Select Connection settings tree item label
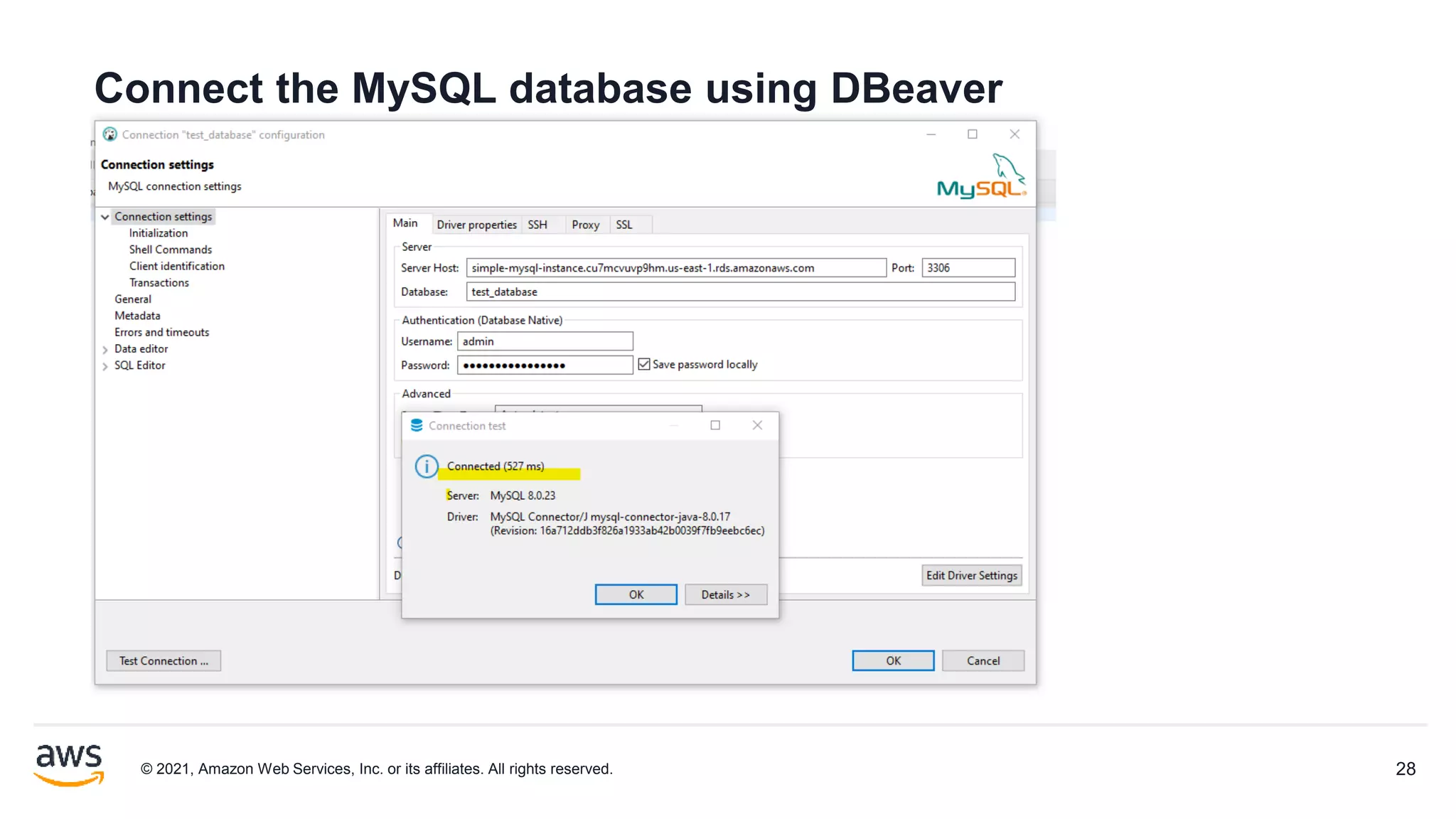The width and height of the screenshot is (1456, 819). pyautogui.click(x=164, y=217)
